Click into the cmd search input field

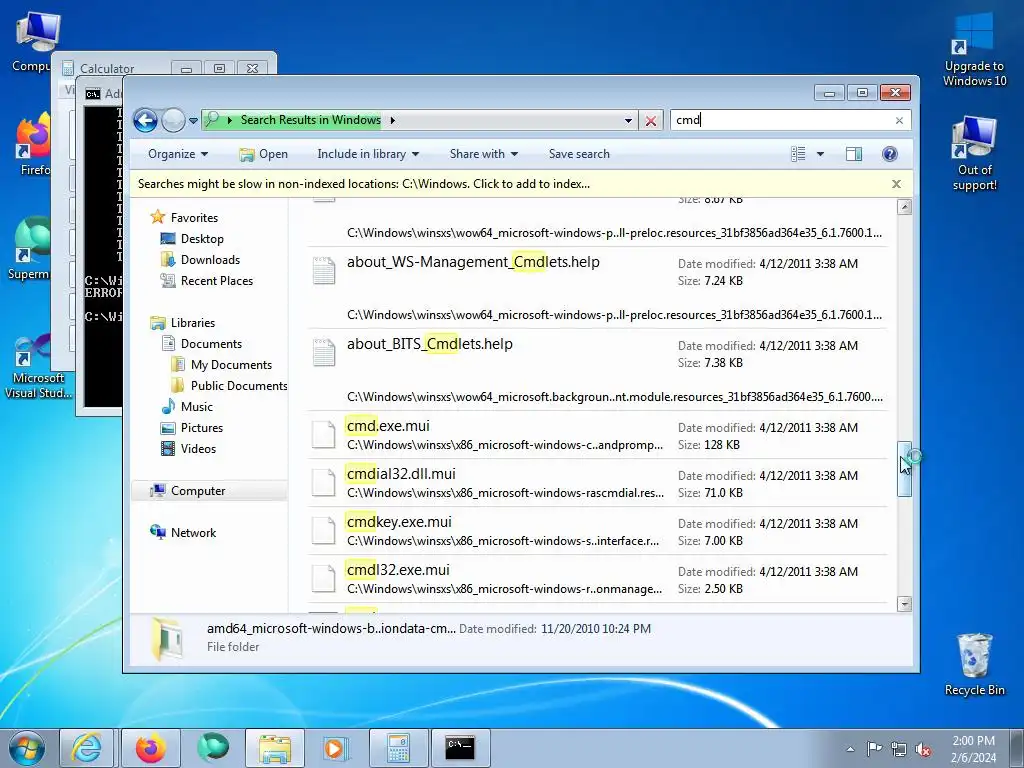(x=782, y=120)
